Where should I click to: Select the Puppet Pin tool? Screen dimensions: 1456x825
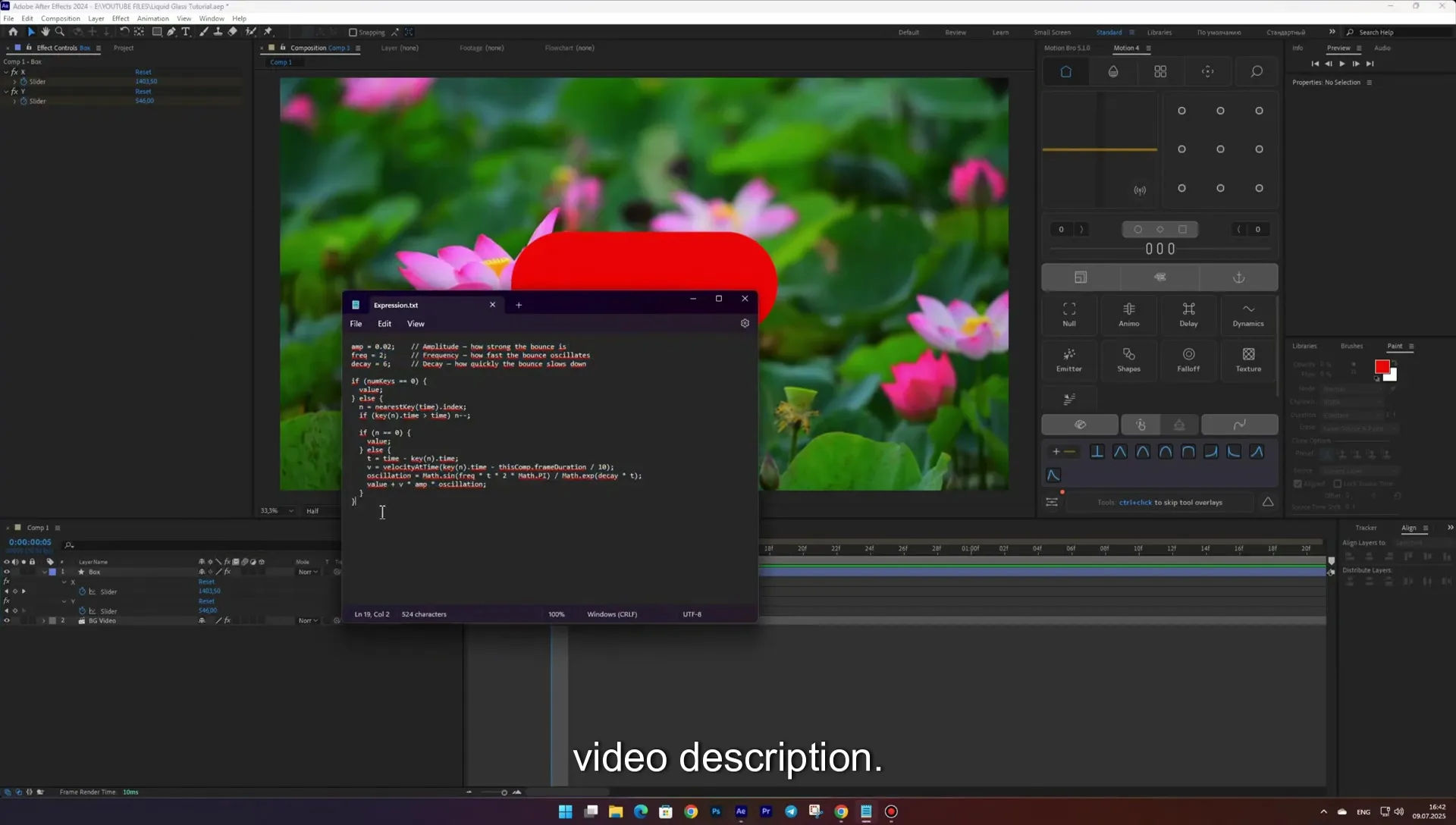click(x=268, y=32)
